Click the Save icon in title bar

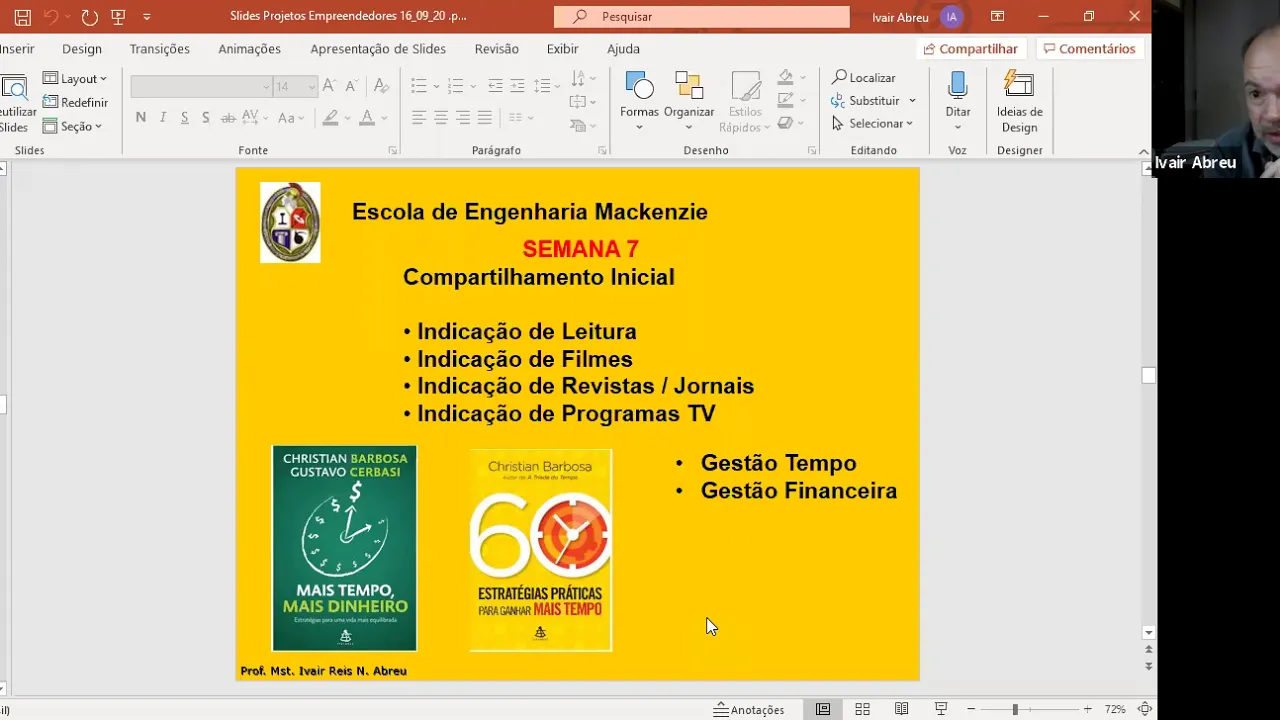point(22,17)
